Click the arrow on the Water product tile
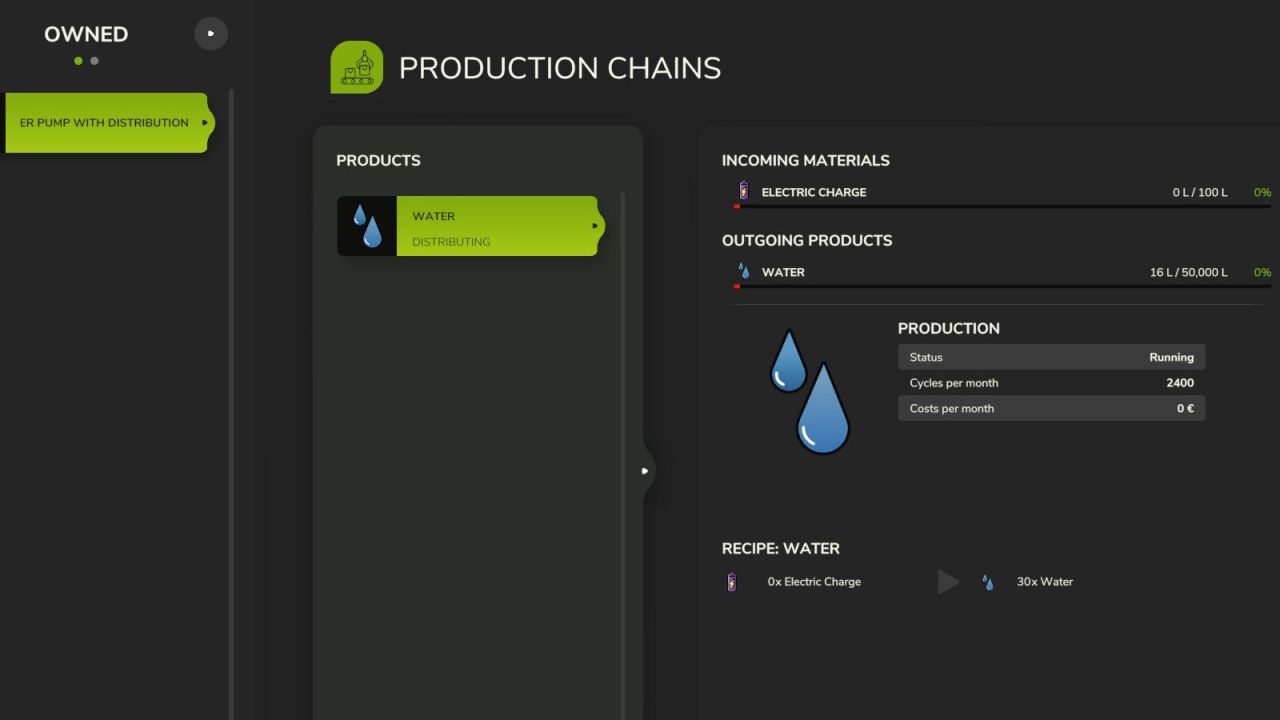 click(x=595, y=226)
